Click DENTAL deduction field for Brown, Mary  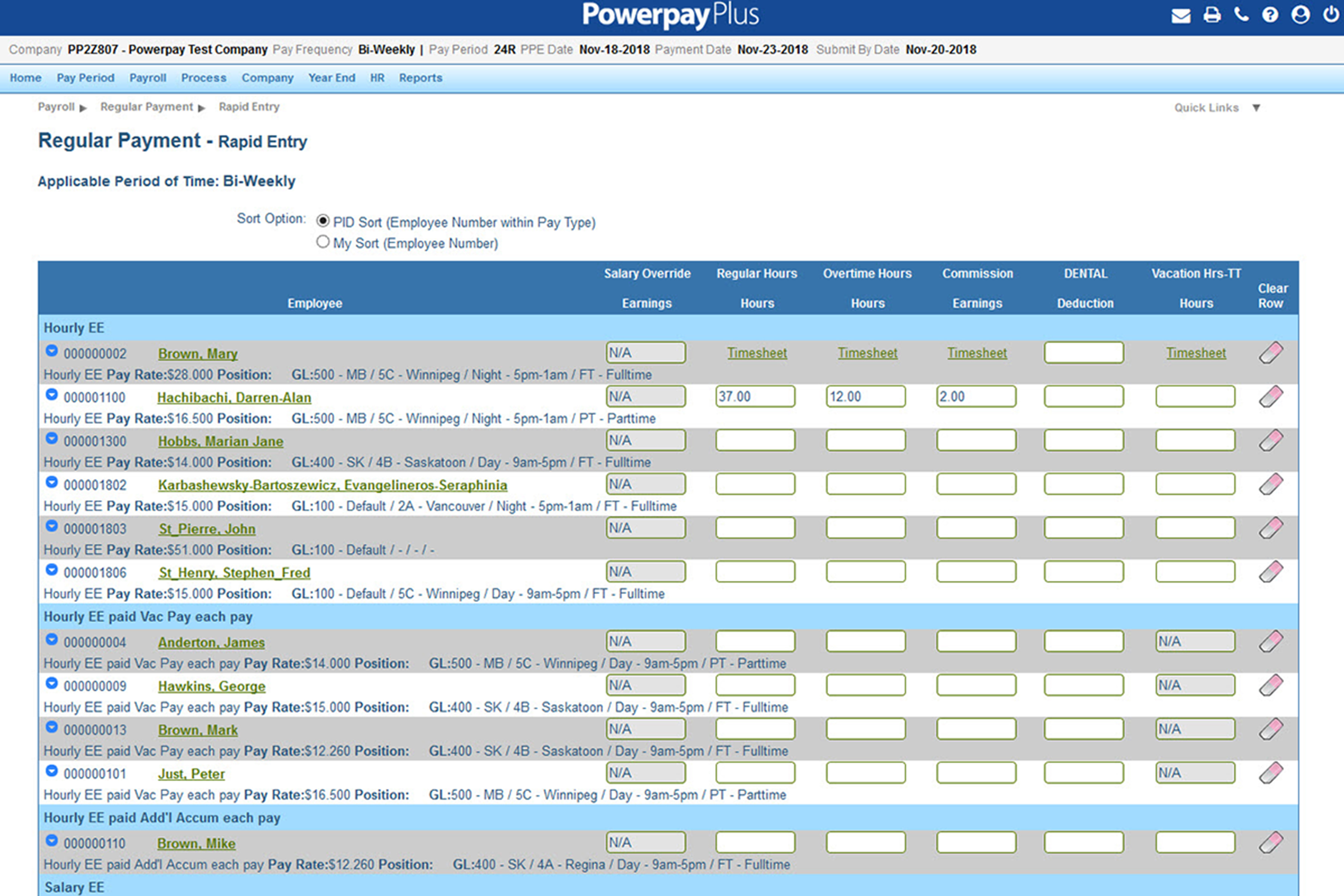pos(1084,352)
